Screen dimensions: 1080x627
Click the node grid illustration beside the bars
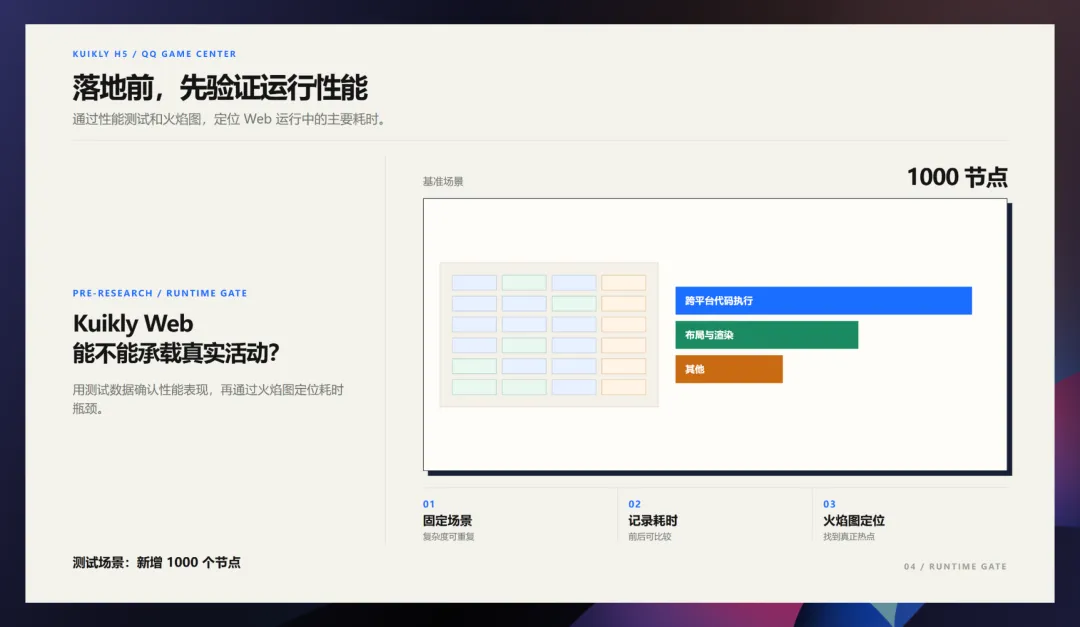click(x=549, y=335)
